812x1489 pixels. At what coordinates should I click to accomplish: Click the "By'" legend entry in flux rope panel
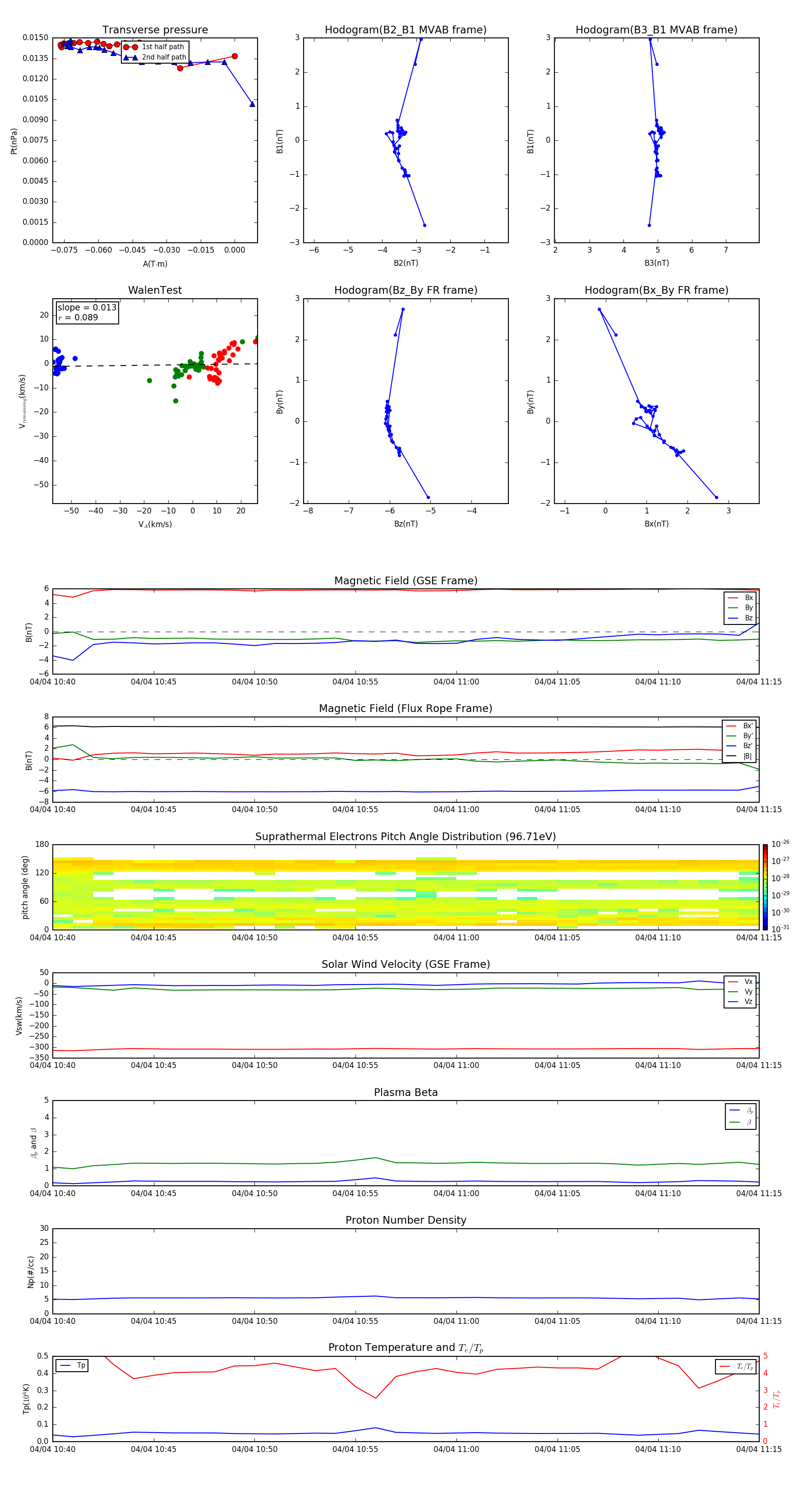click(740, 736)
